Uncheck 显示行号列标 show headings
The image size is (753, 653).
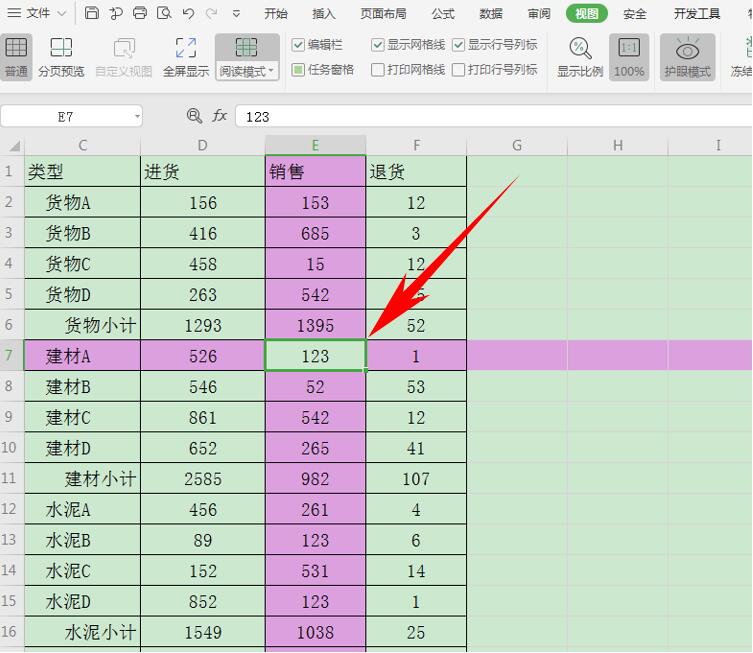458,45
